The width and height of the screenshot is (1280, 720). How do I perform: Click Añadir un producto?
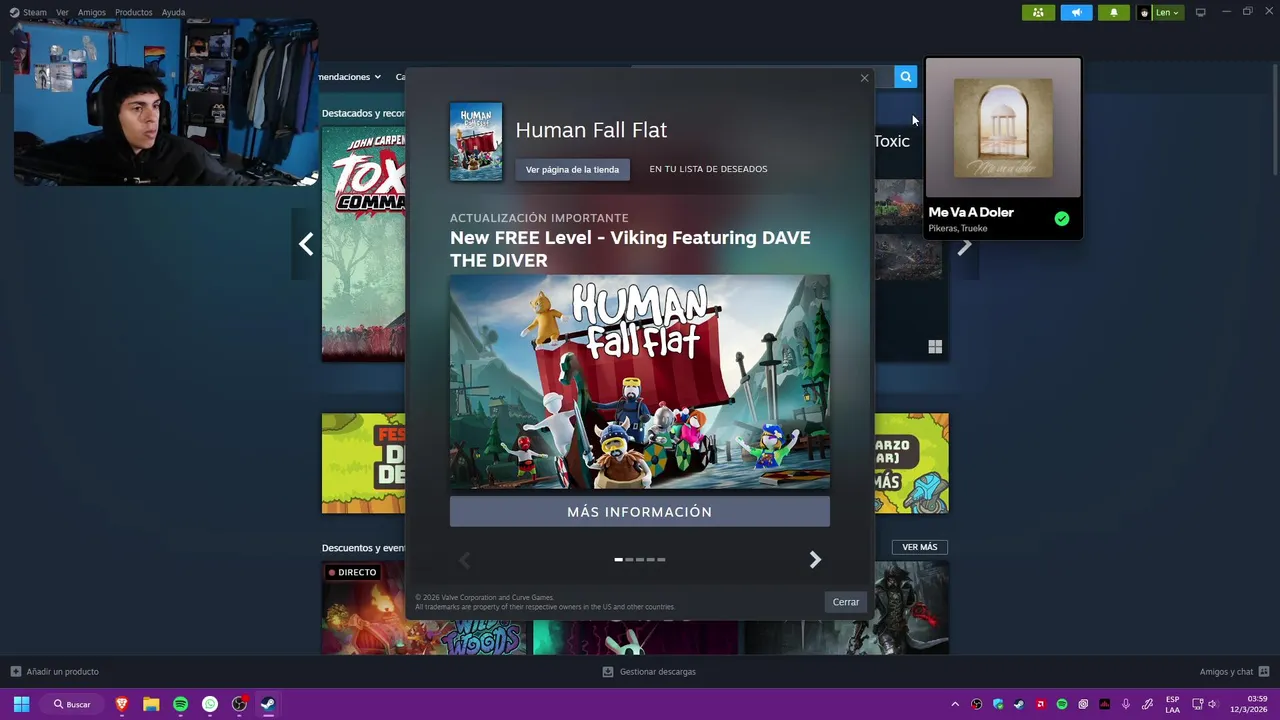click(x=54, y=672)
